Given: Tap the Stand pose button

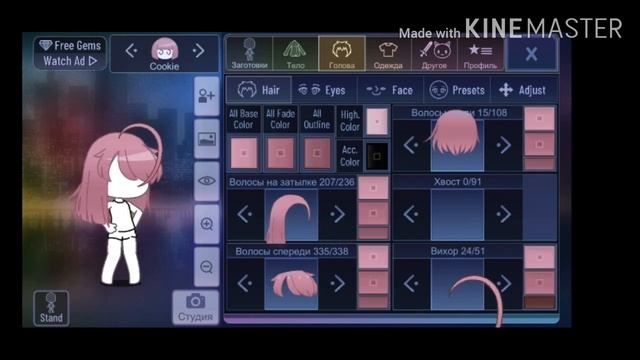Looking at the screenshot, I should click(51, 308).
